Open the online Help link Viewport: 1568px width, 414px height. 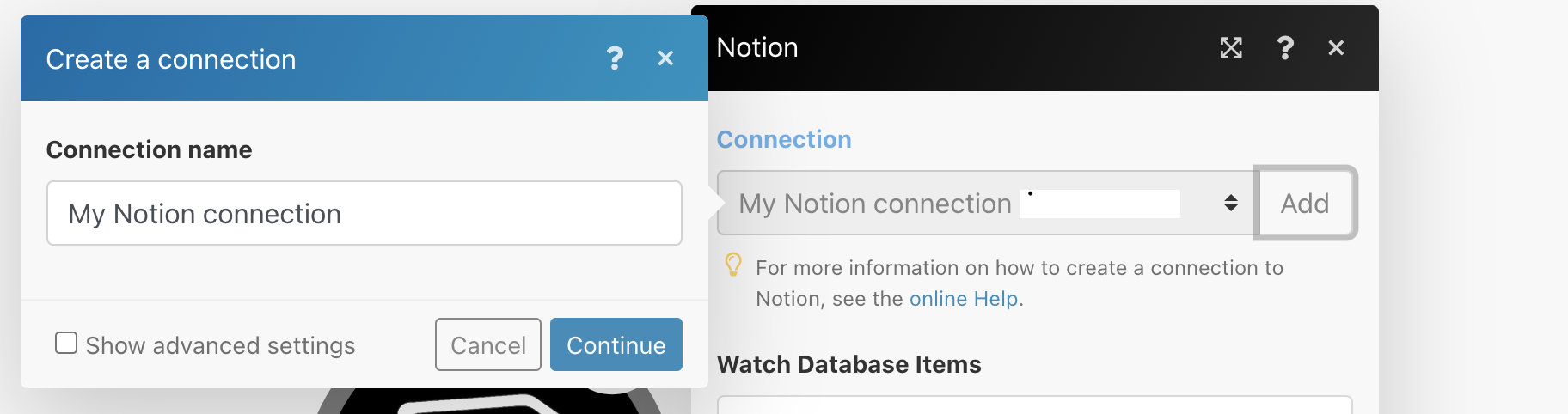coord(964,299)
